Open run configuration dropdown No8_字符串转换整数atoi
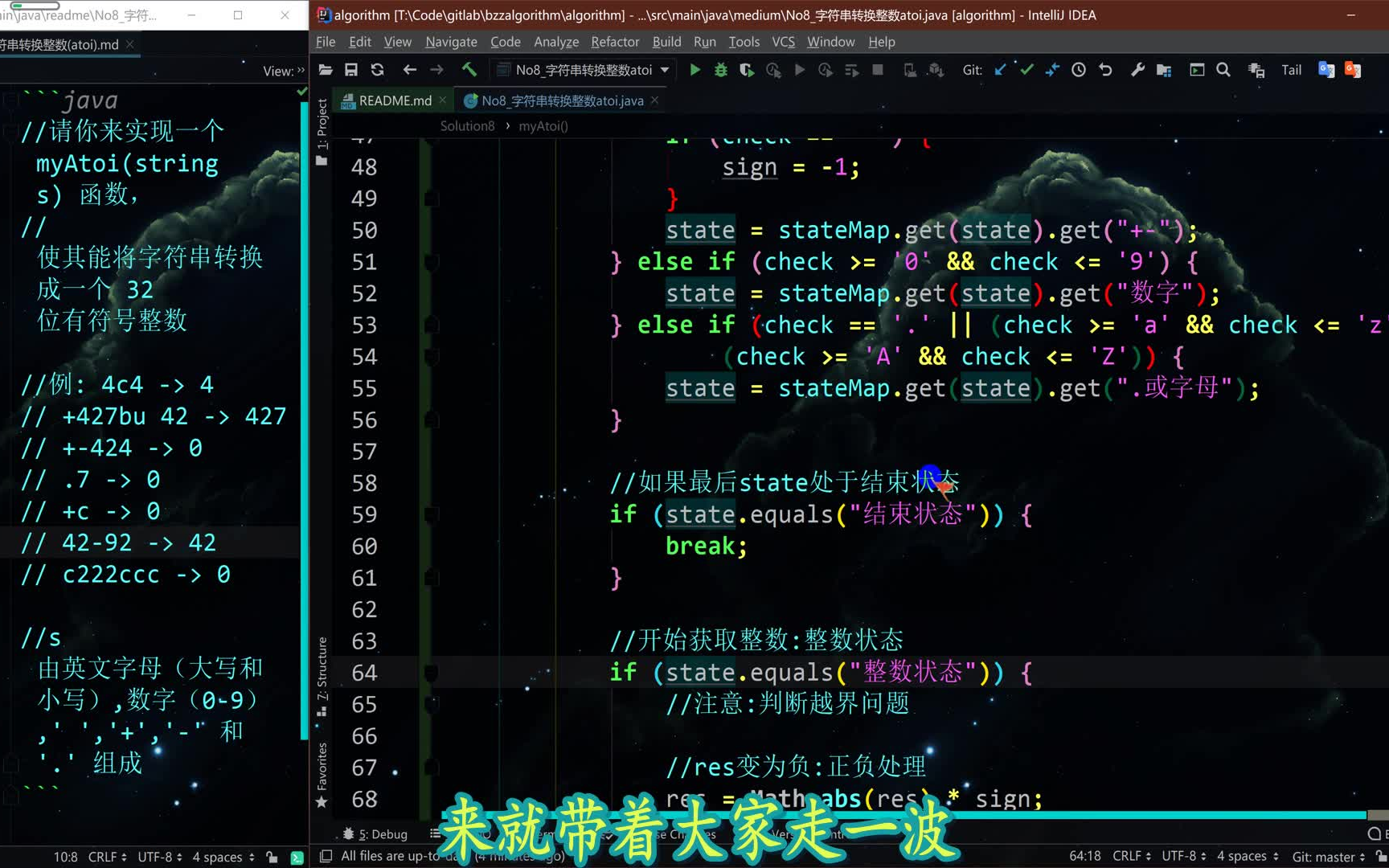Viewport: 1389px width, 868px height. [x=583, y=70]
